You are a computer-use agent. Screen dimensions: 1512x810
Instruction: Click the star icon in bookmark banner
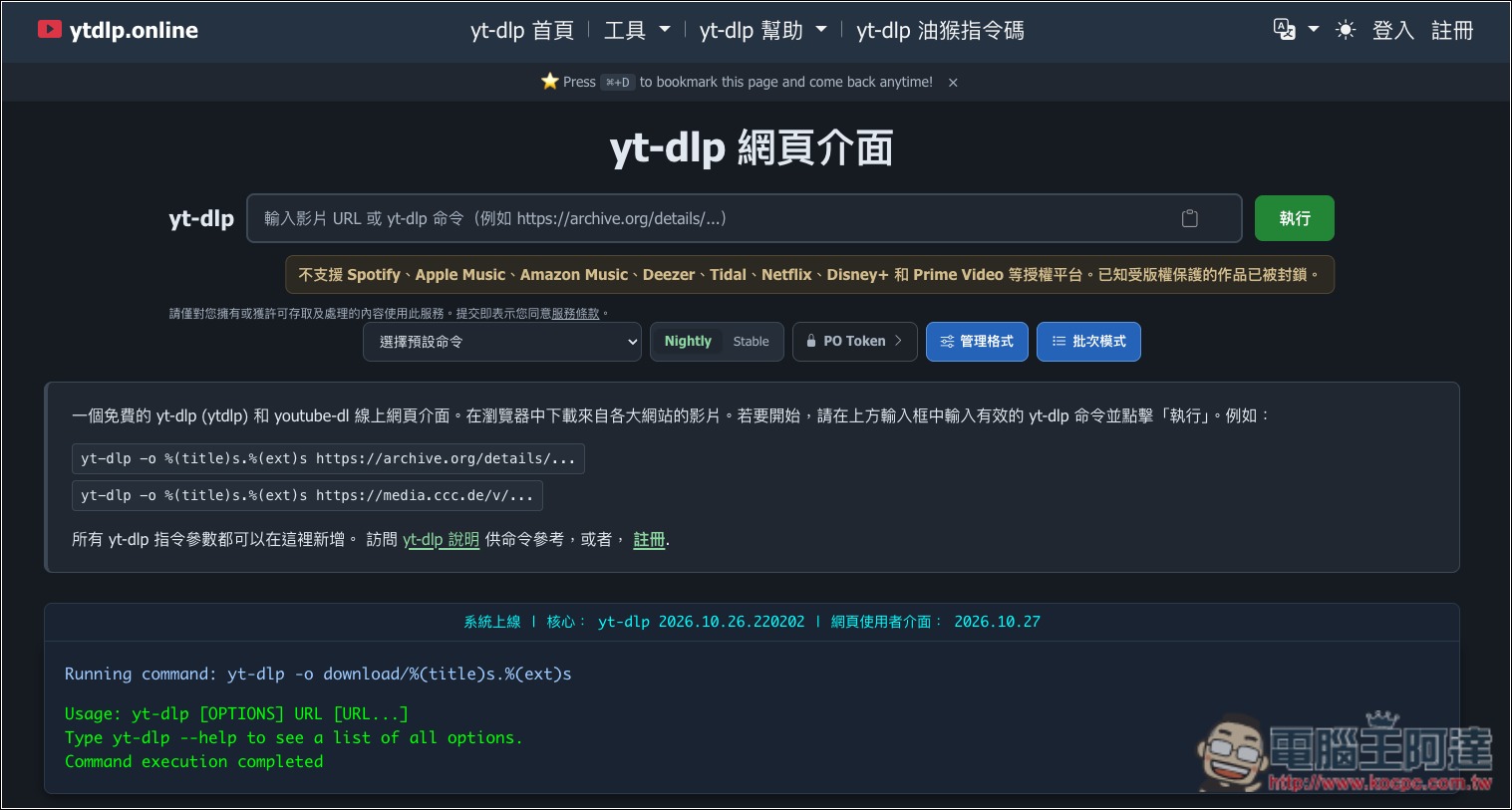(550, 82)
